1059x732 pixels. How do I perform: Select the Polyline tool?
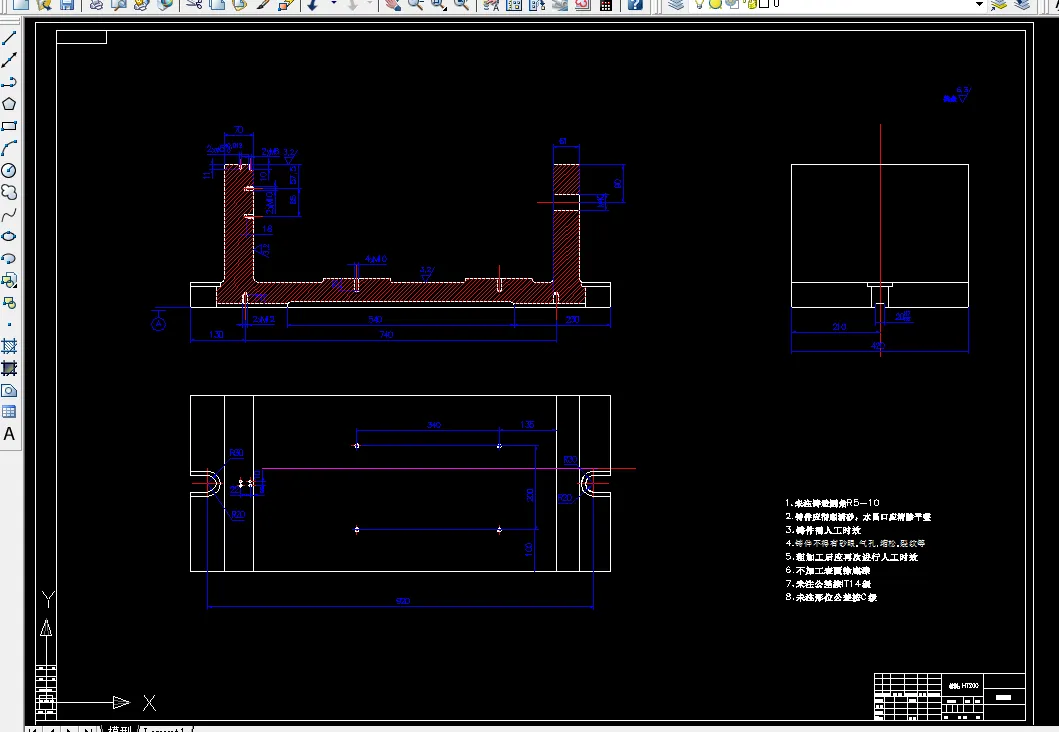pos(9,82)
